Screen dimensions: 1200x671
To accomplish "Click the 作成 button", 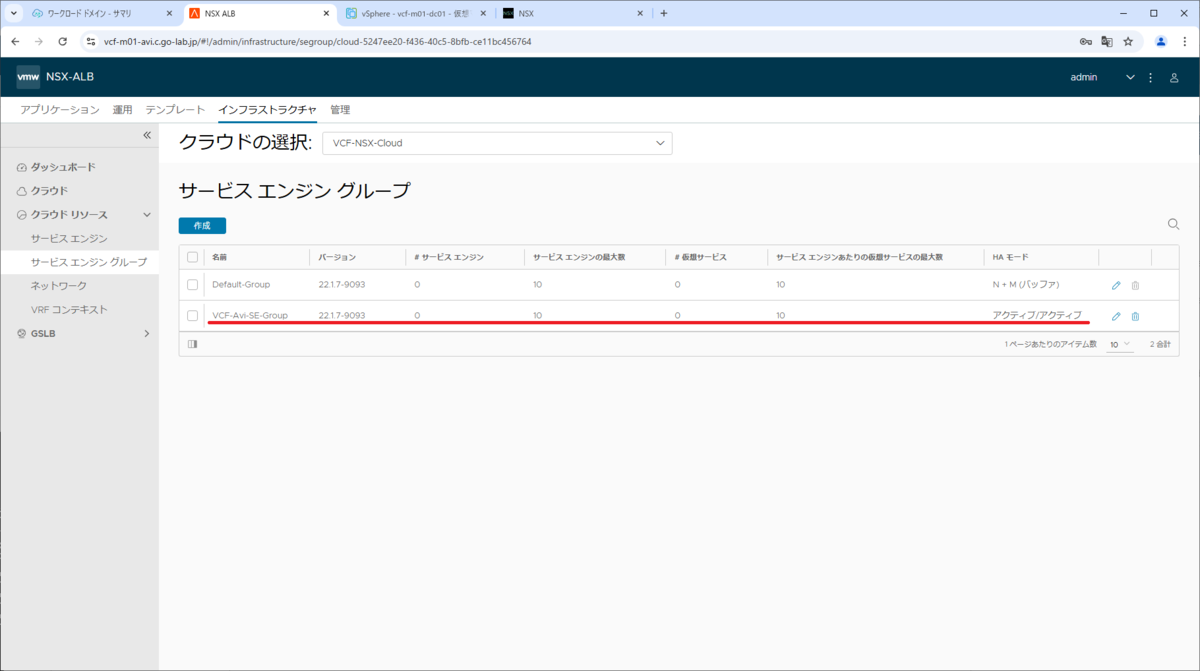I will [x=202, y=226].
